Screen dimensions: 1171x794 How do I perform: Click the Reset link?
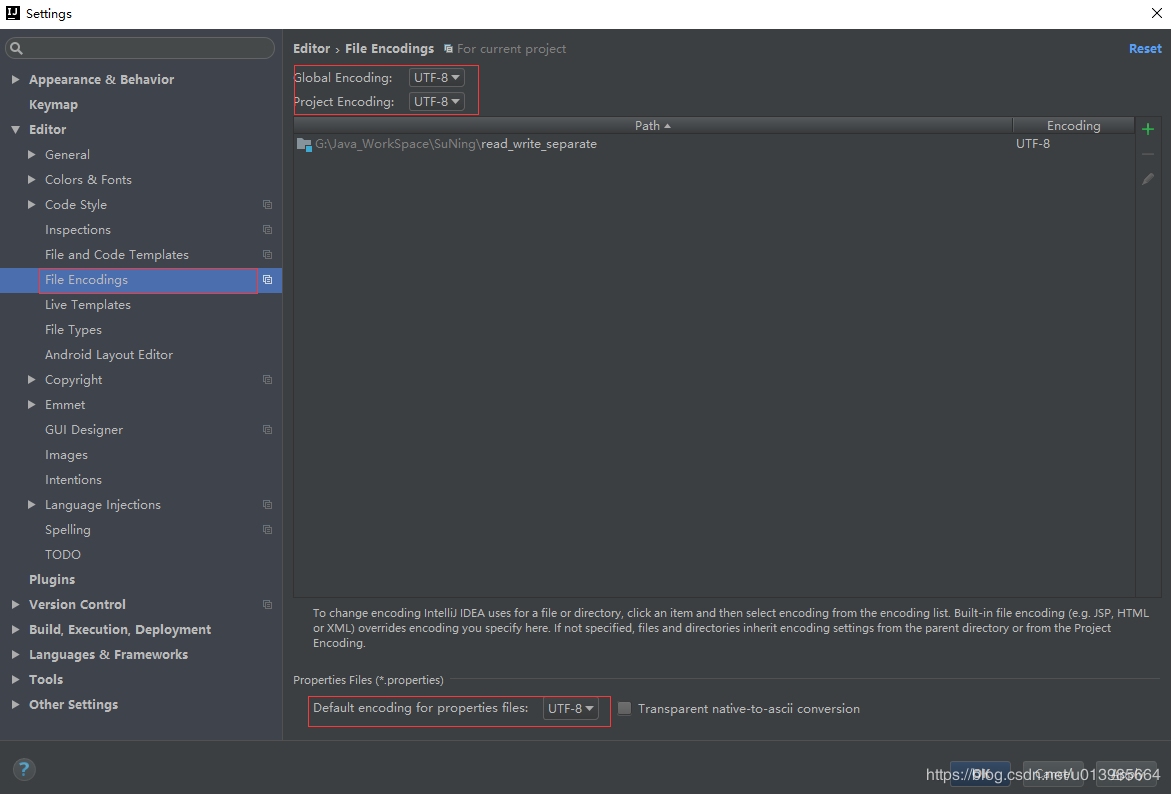tap(1144, 48)
